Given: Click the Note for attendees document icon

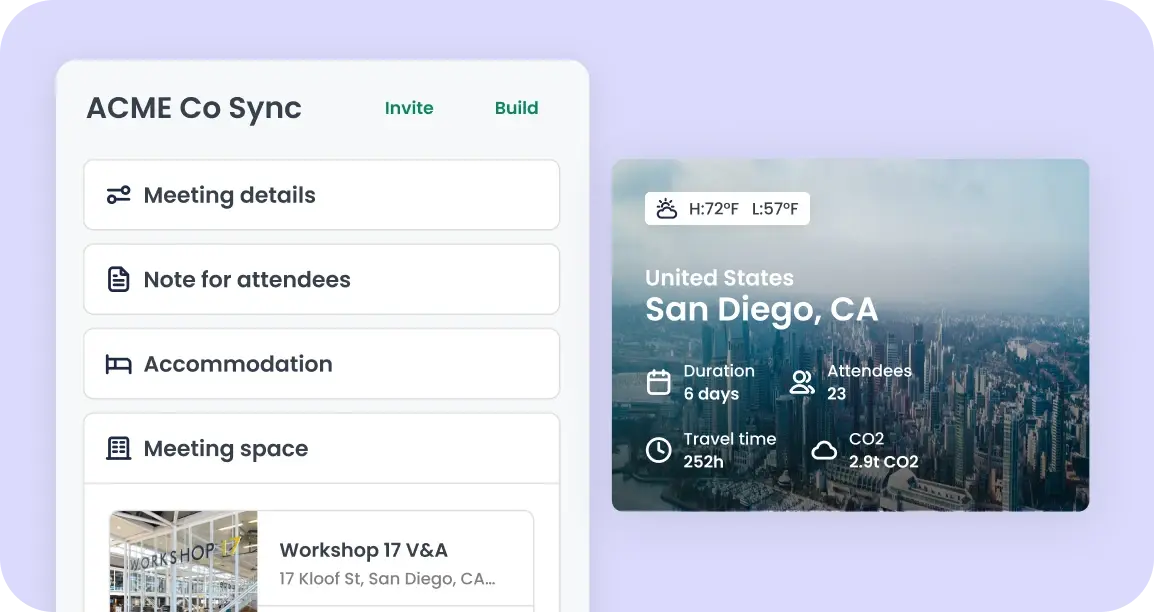Looking at the screenshot, I should pos(118,280).
